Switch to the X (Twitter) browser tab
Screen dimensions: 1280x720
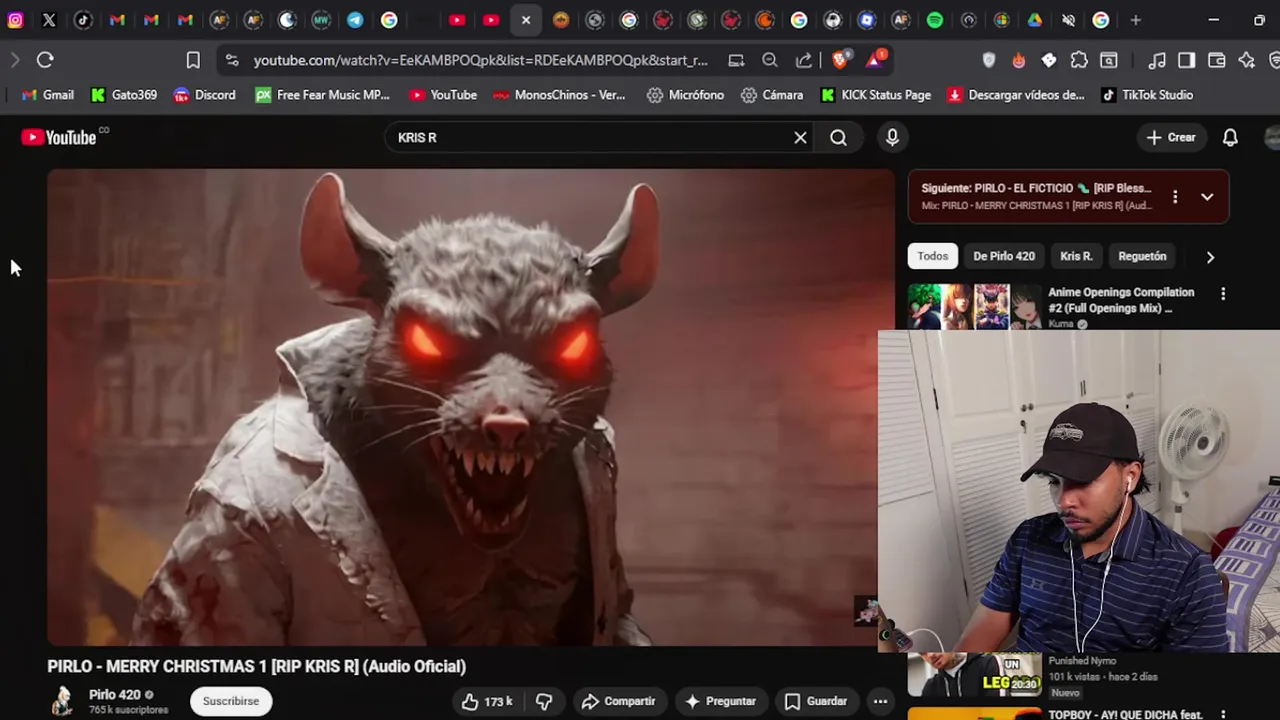tap(49, 20)
